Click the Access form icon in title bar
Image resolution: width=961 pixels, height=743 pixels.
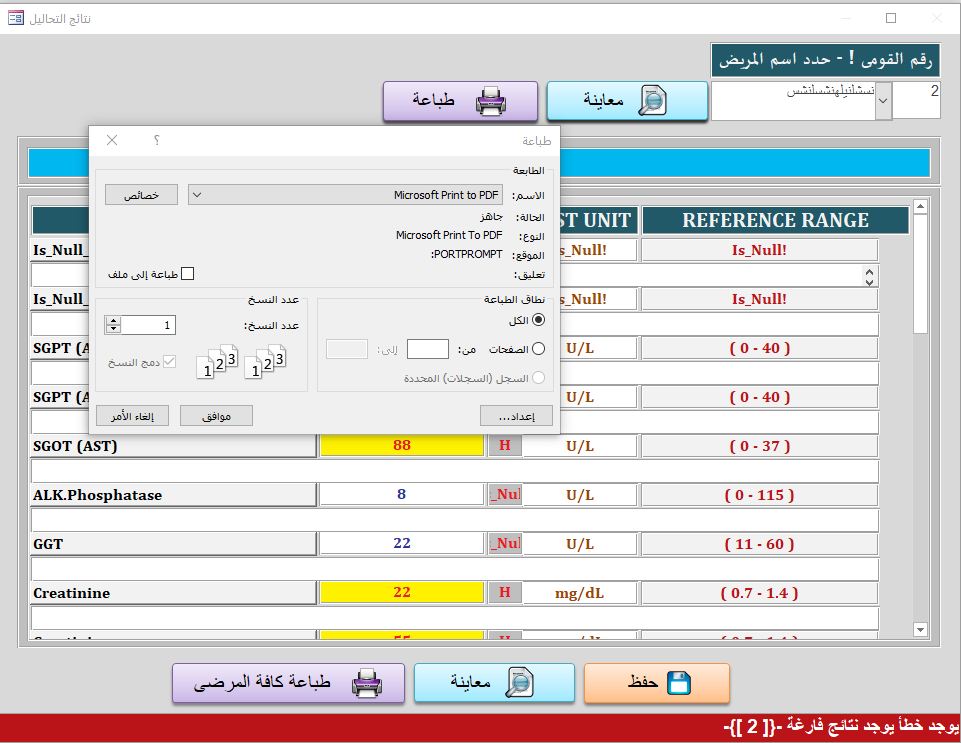coord(16,18)
